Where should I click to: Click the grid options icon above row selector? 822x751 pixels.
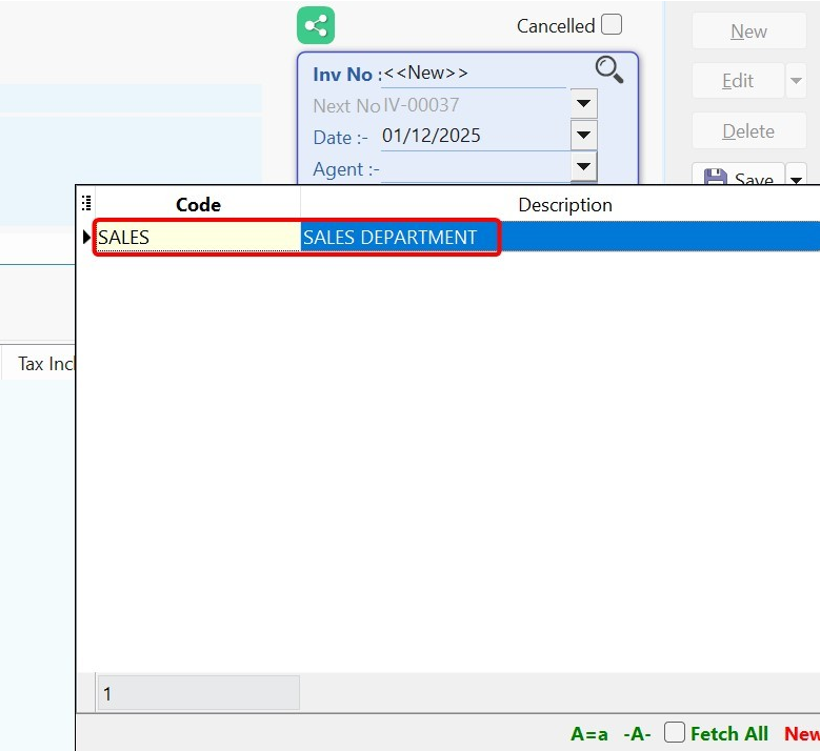[x=86, y=201]
